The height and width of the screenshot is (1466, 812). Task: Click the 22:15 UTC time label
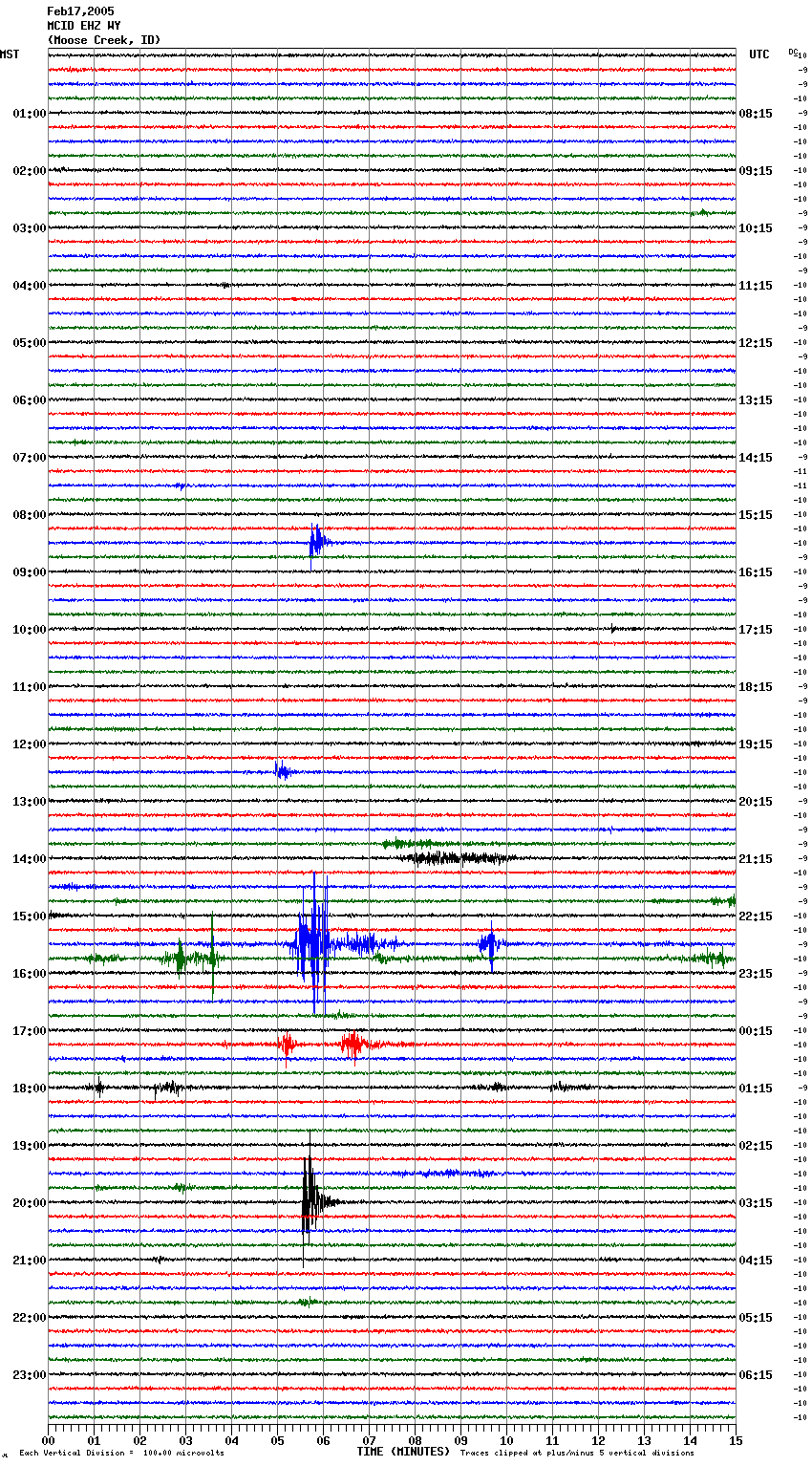[756, 916]
